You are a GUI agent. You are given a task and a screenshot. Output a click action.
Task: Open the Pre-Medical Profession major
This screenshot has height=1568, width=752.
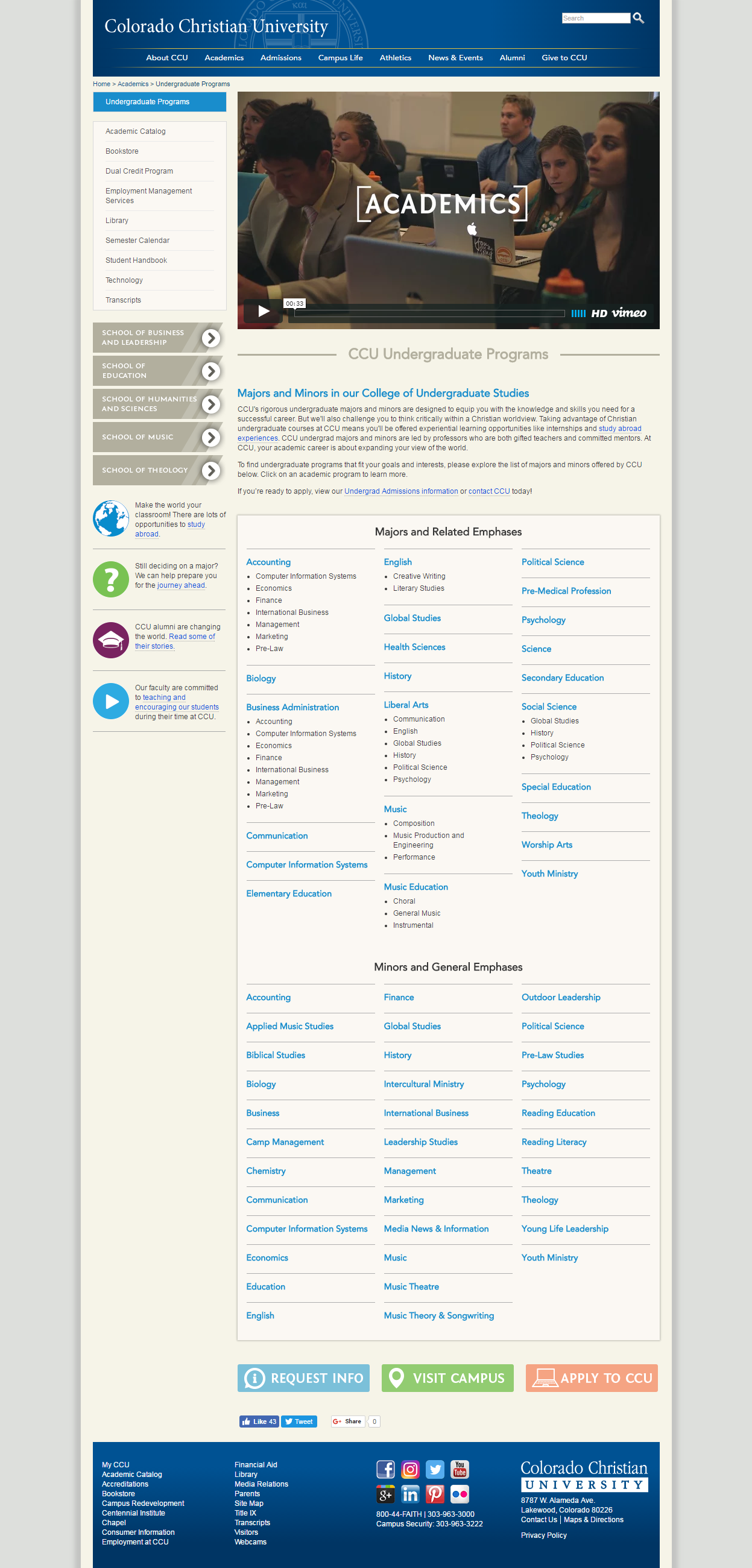[566, 591]
